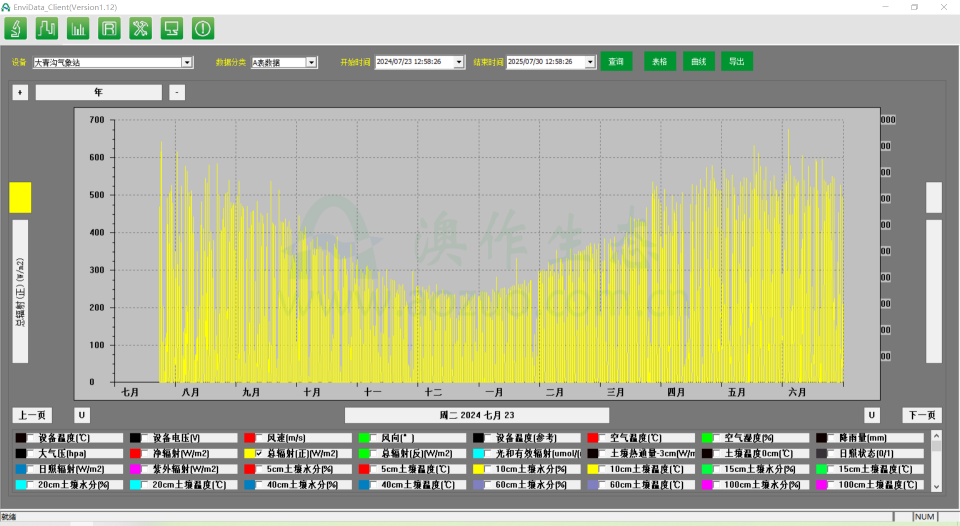This screenshot has width=960, height=526.
Task: Click the right U button below chart
Action: tap(871, 415)
